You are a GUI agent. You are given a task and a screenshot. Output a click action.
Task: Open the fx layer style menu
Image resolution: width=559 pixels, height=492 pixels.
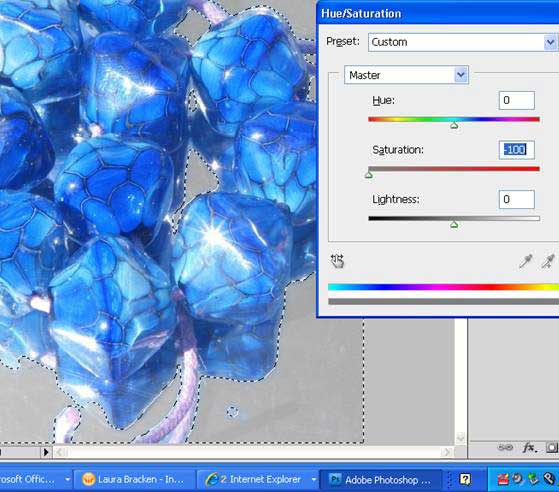[529, 447]
